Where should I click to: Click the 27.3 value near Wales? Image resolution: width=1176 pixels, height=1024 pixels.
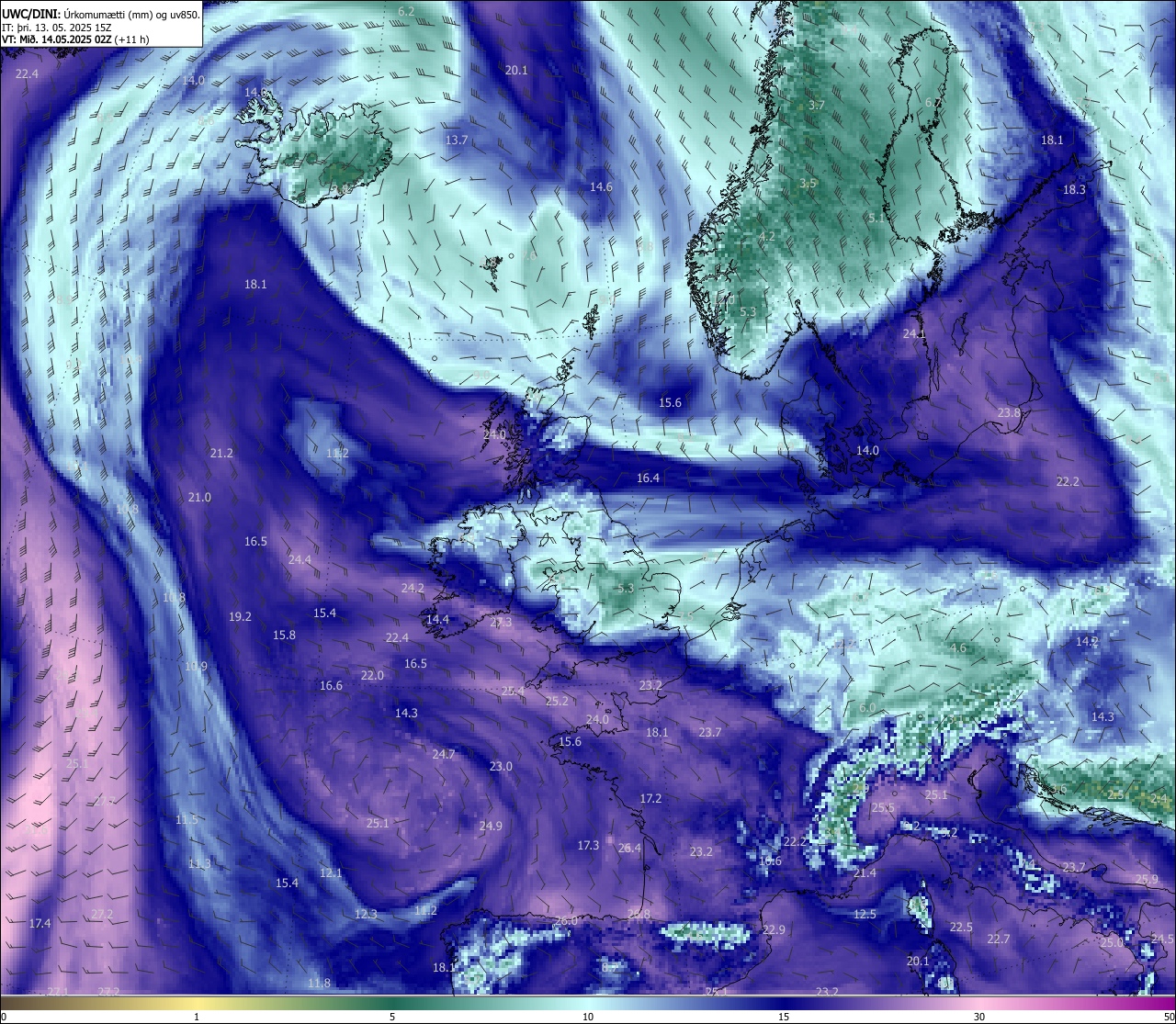501,622
